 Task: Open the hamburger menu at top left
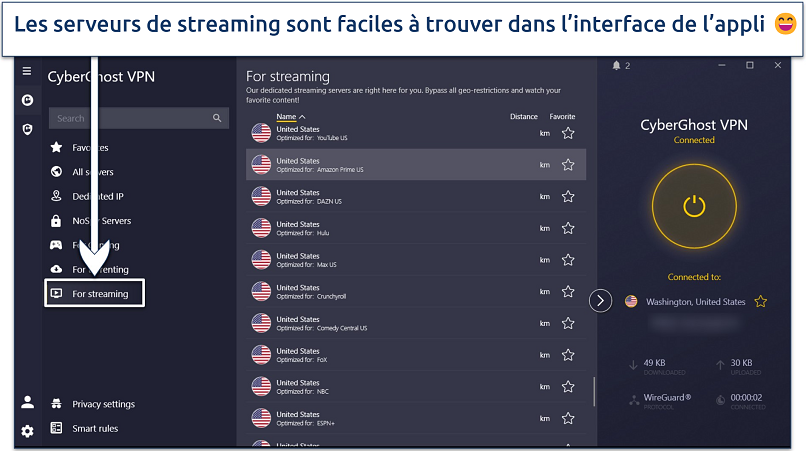pyautogui.click(x=27, y=71)
